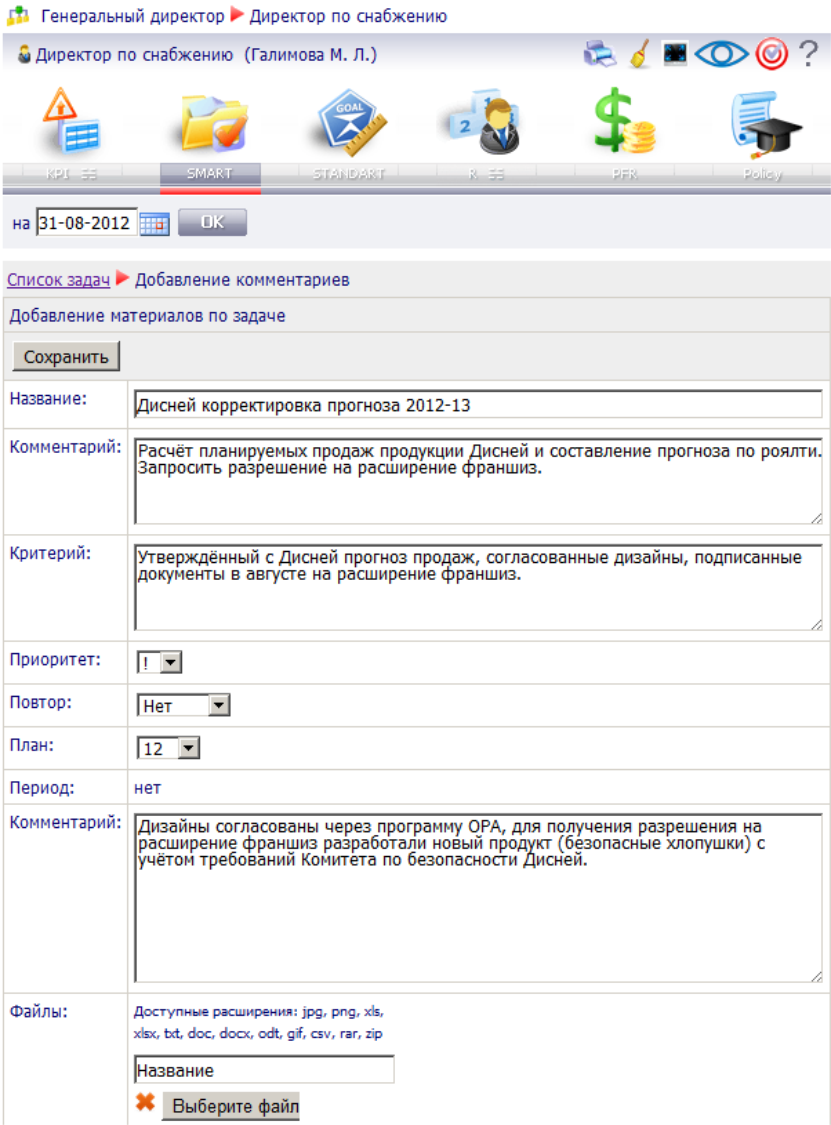831x1125 pixels.
Task: Click the user icon beside Директор по снабжению
Action: (24, 55)
